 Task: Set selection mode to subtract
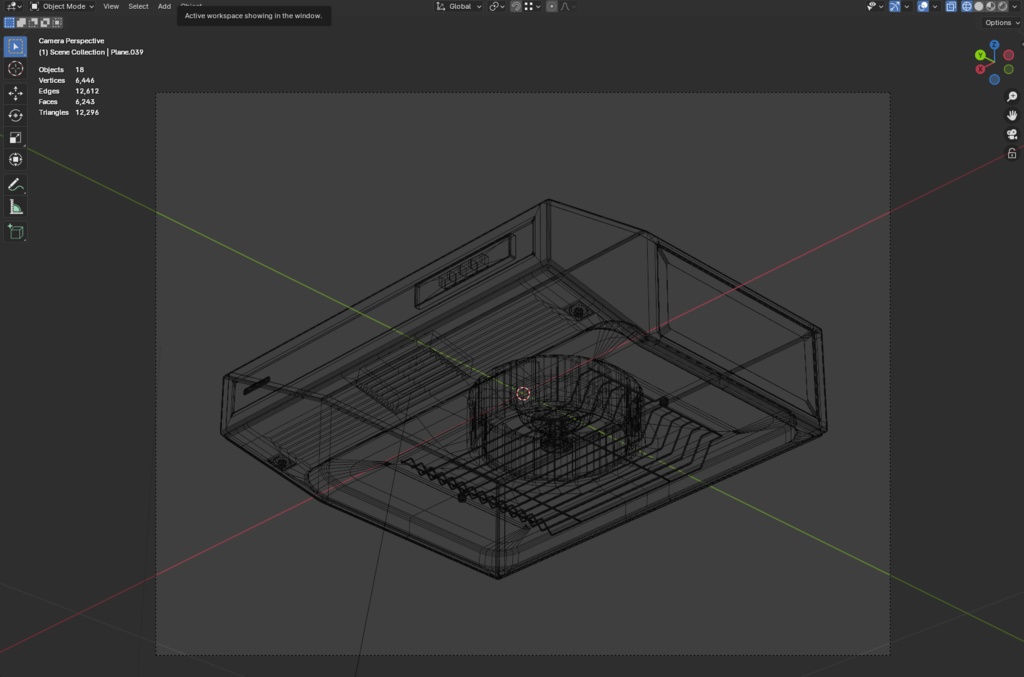pyautogui.click(x=33, y=22)
